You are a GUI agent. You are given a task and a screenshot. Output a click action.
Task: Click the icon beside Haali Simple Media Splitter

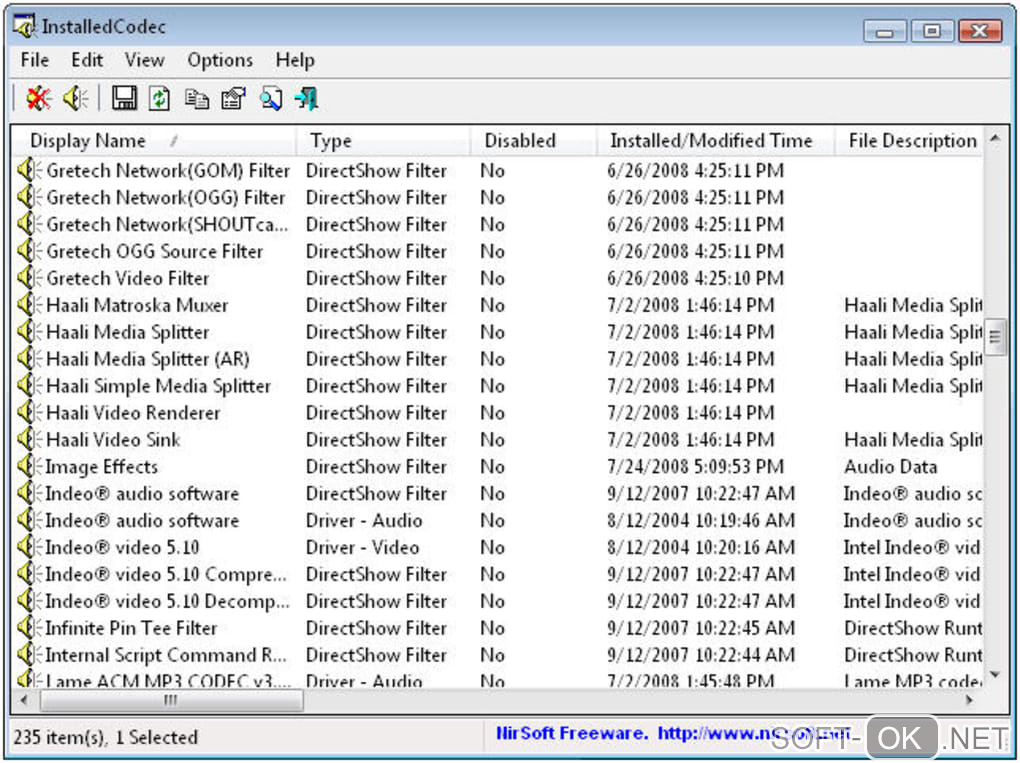click(29, 386)
